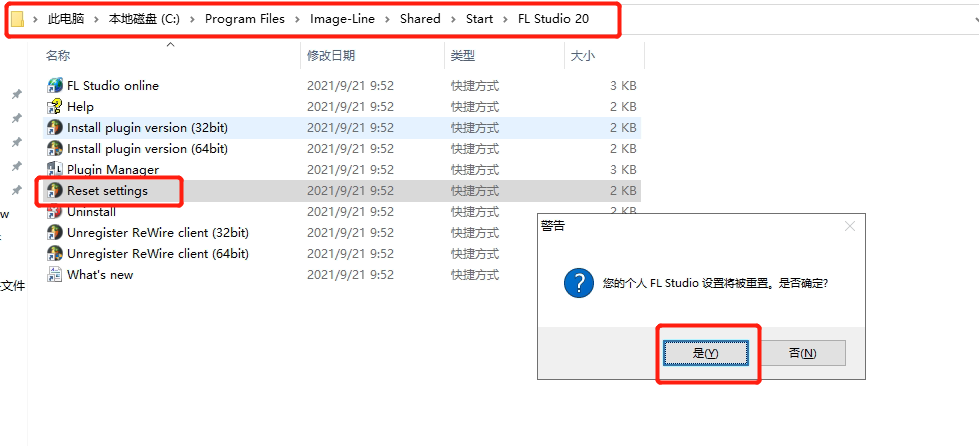Screen dimensions: 979x446
Task: Click the FL Studio online shortcut icon
Action: pyautogui.click(x=55, y=86)
